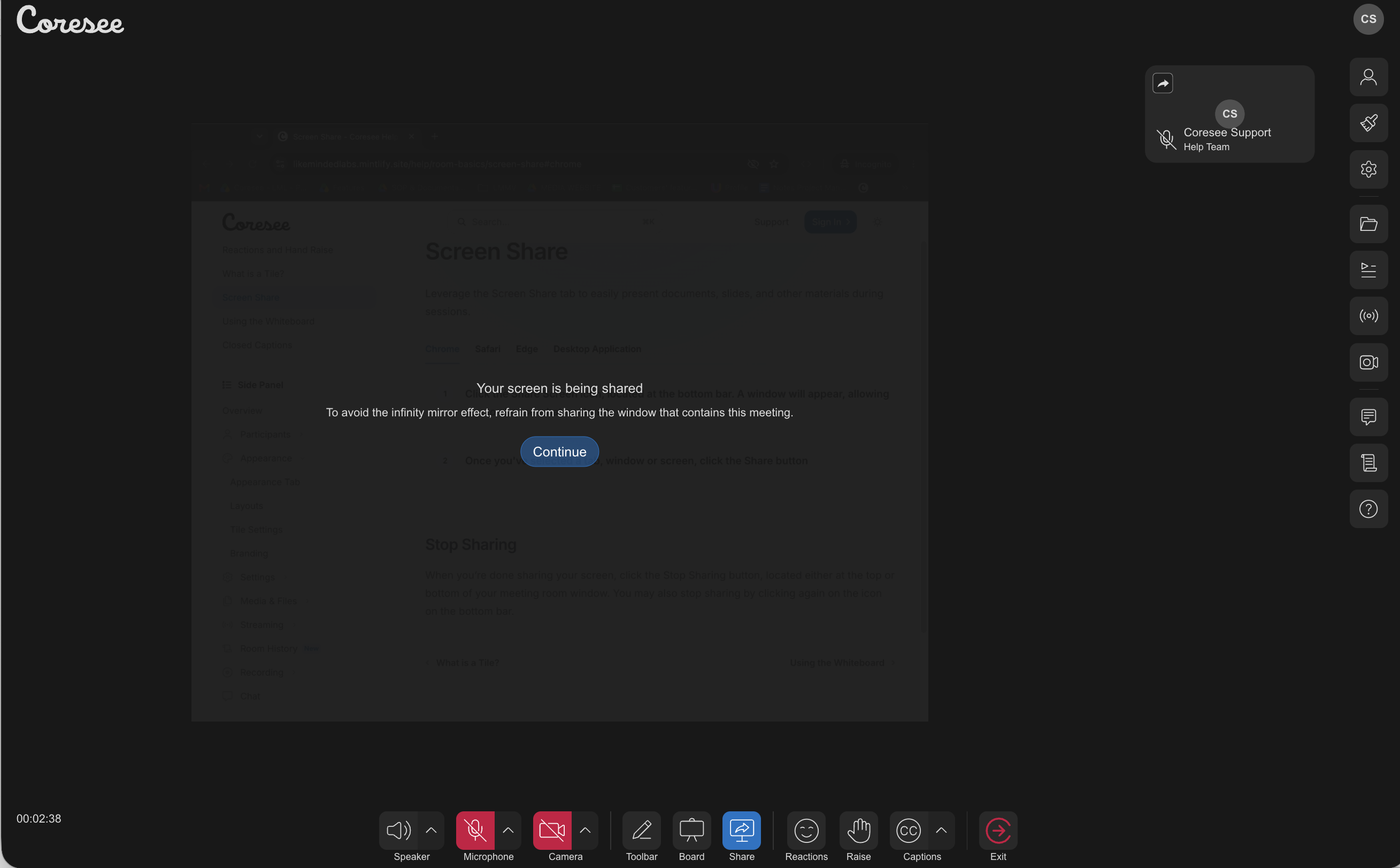Open Support link in shared page

coord(771,222)
